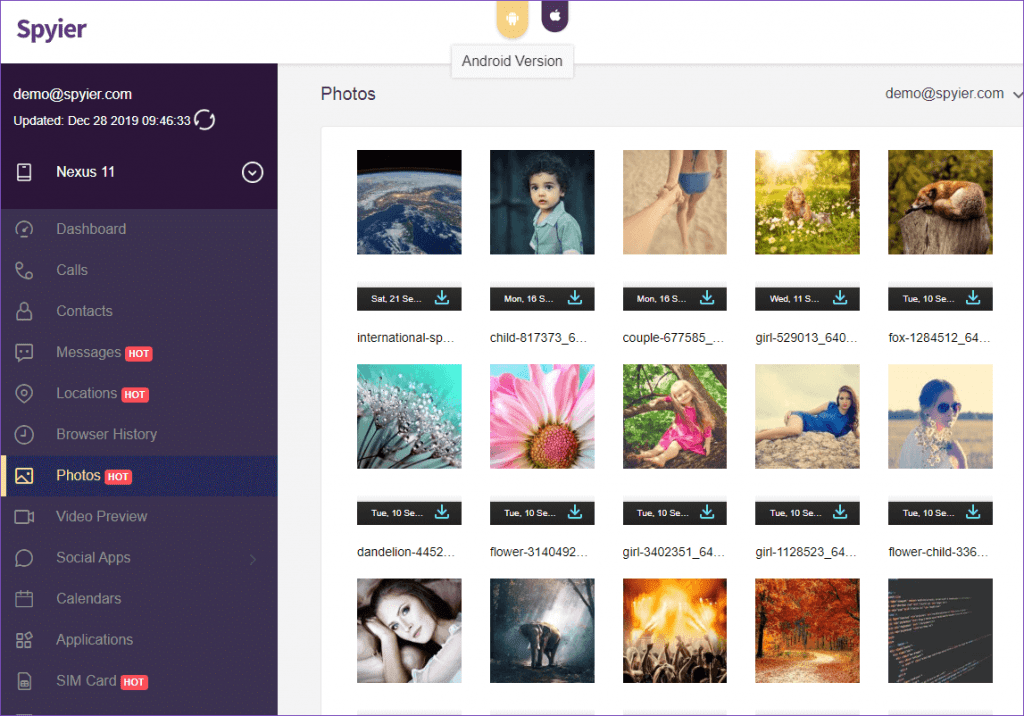Open the demo@spyier.com account dropdown

(x=953, y=94)
